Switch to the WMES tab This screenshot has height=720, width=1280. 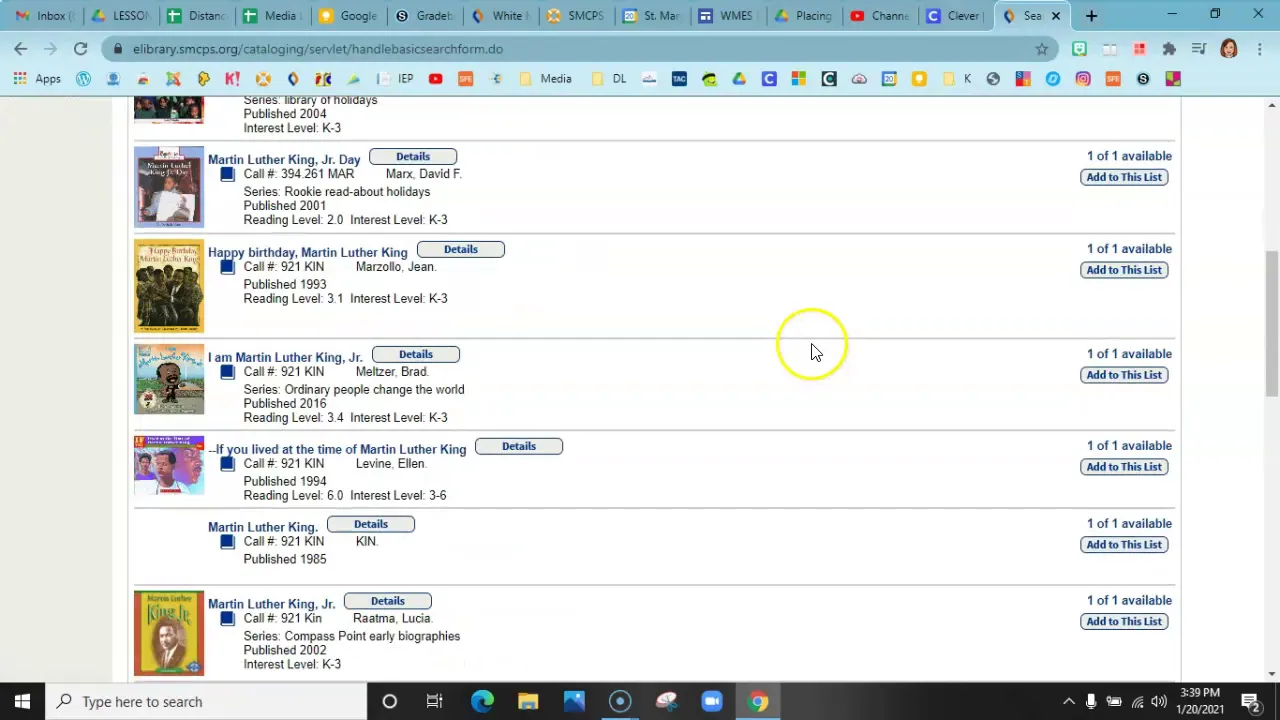tap(728, 15)
